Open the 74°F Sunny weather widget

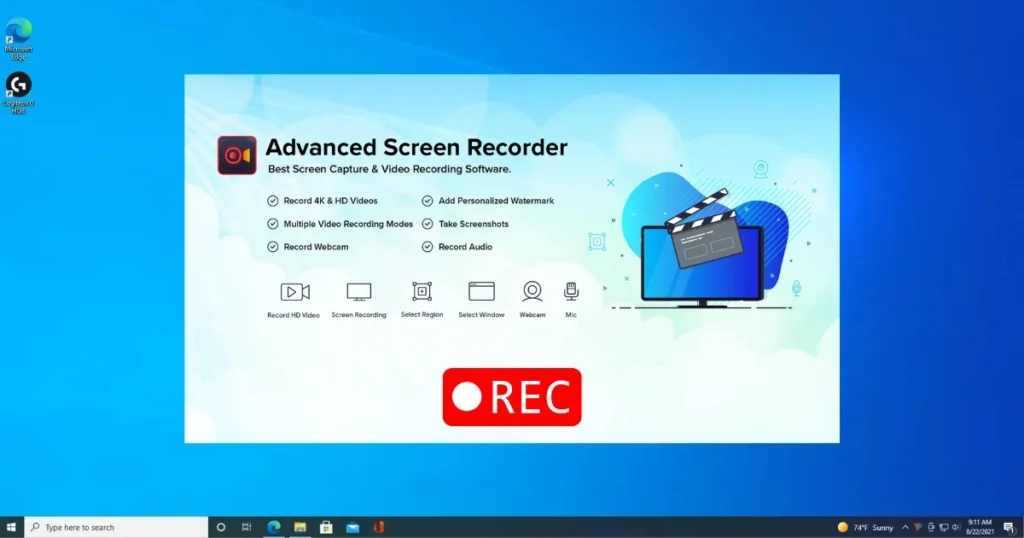tap(865, 527)
